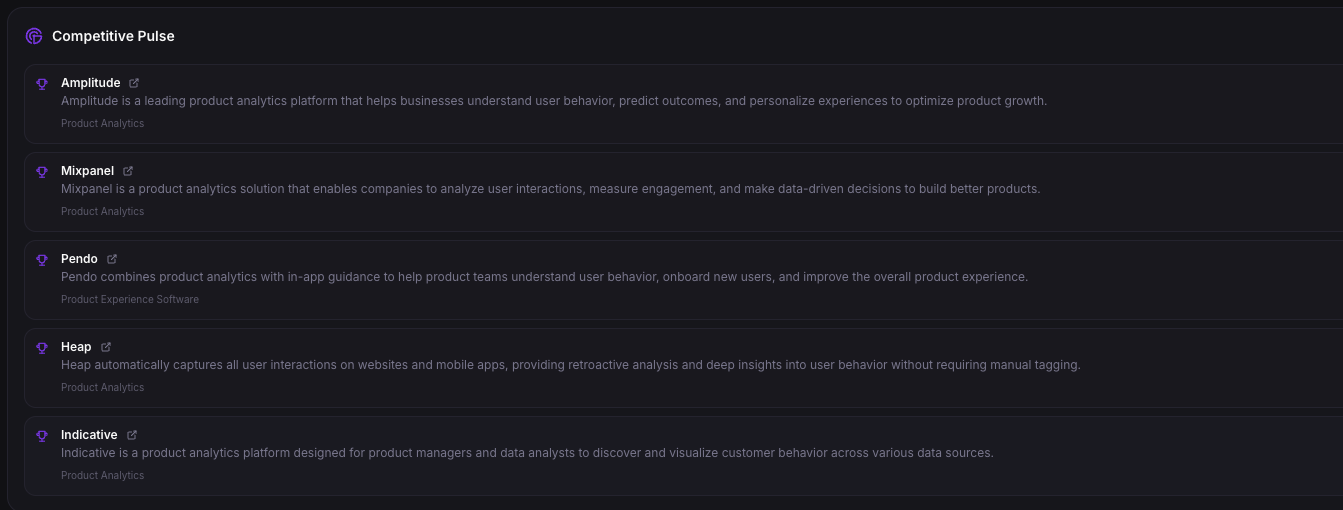Click the Mixpanel competitor name
This screenshot has height=510, width=1343.
(x=87, y=171)
